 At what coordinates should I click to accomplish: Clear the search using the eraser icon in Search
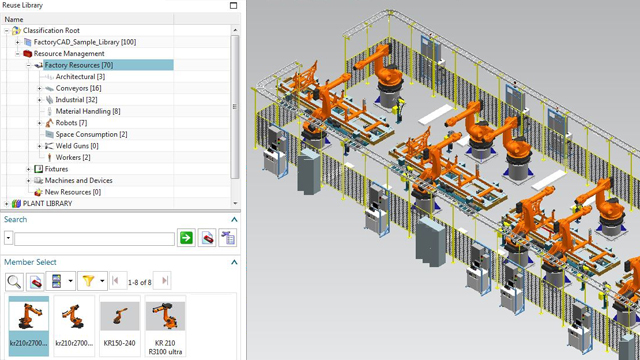tap(207, 238)
